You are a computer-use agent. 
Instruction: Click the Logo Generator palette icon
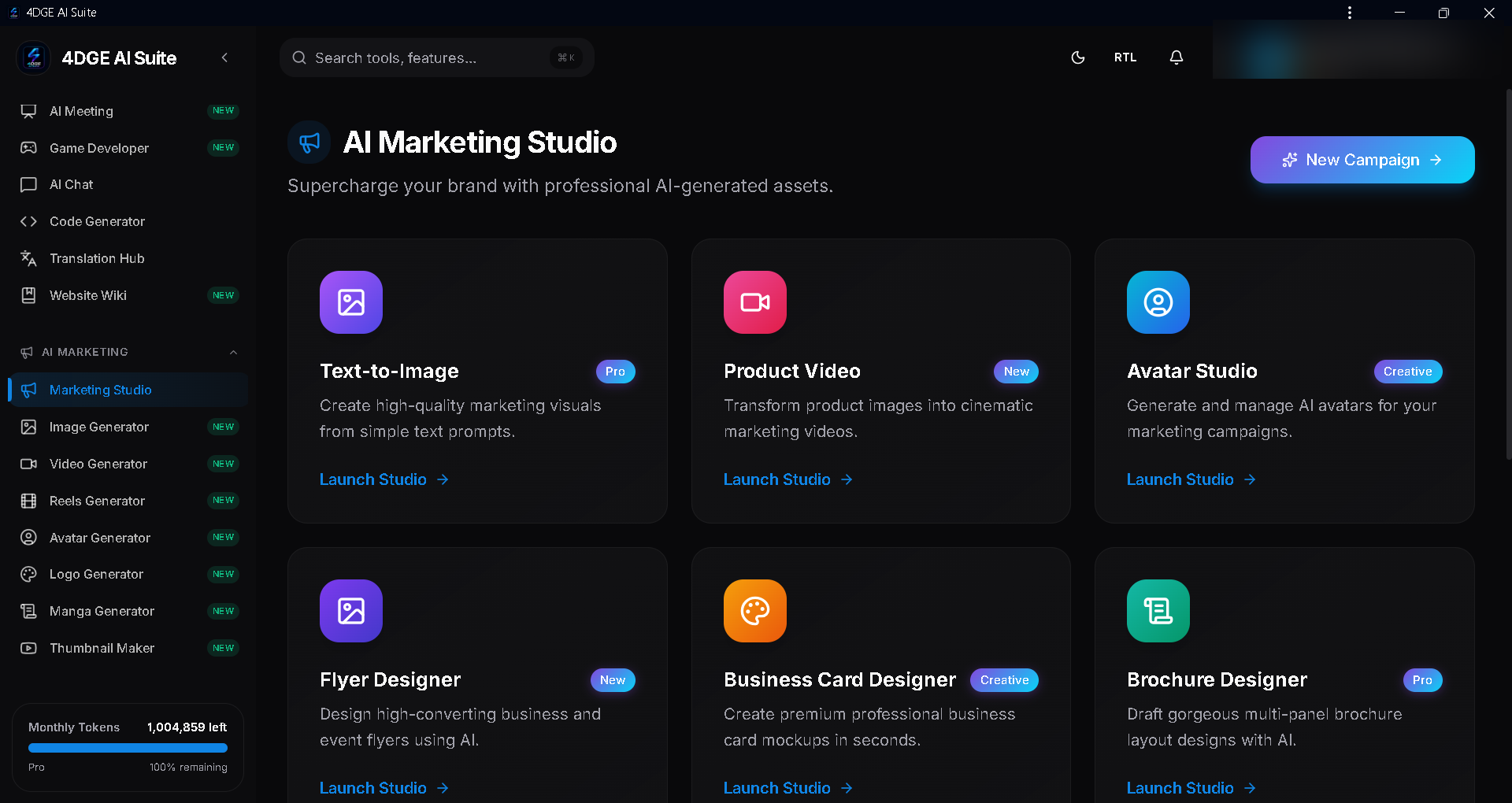coord(28,574)
